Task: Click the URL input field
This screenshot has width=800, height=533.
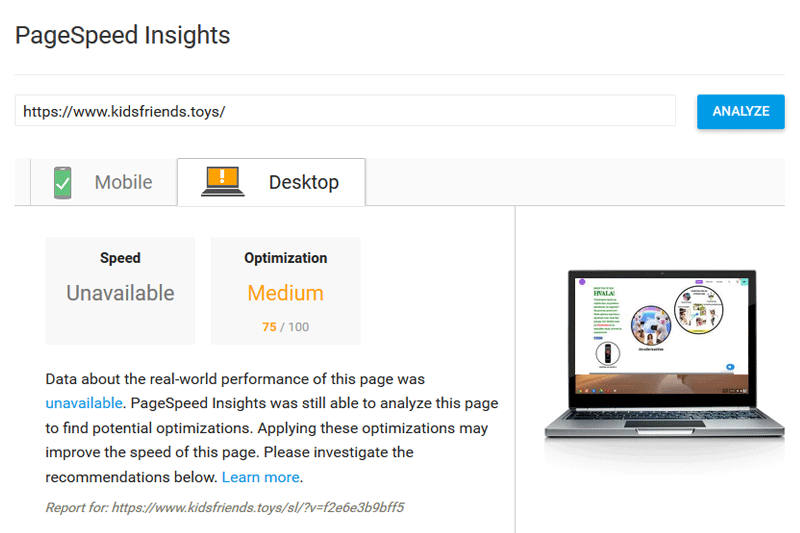Action: tap(345, 111)
